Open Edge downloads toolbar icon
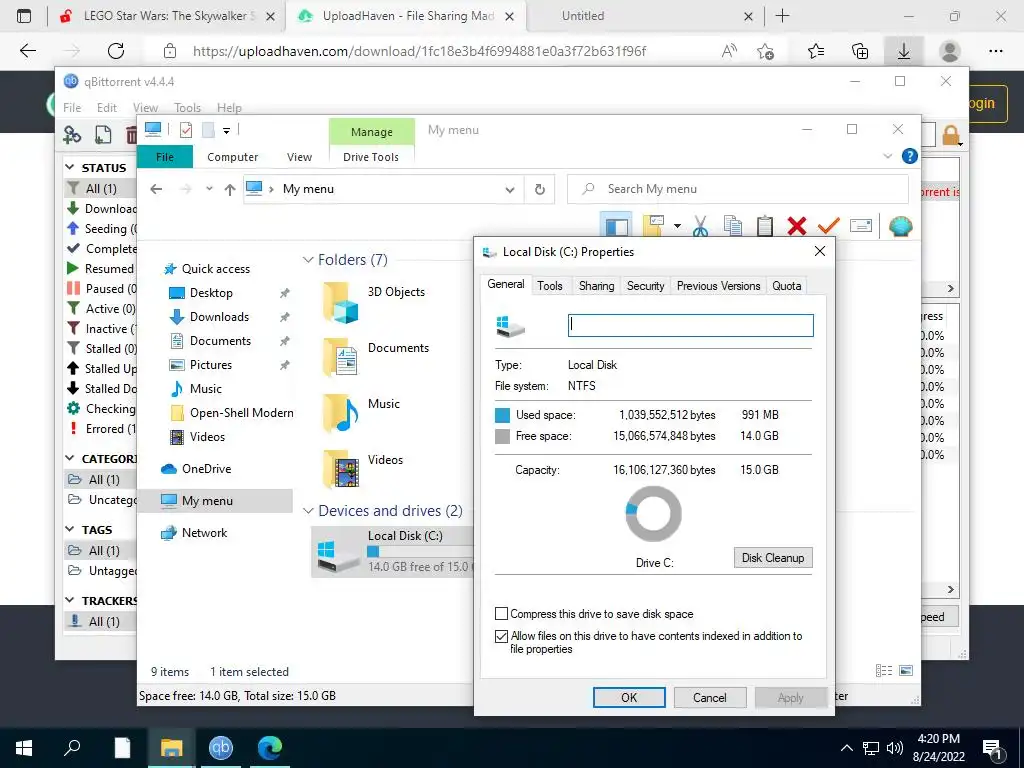Image resolution: width=1024 pixels, height=768 pixels. pyautogui.click(x=904, y=51)
